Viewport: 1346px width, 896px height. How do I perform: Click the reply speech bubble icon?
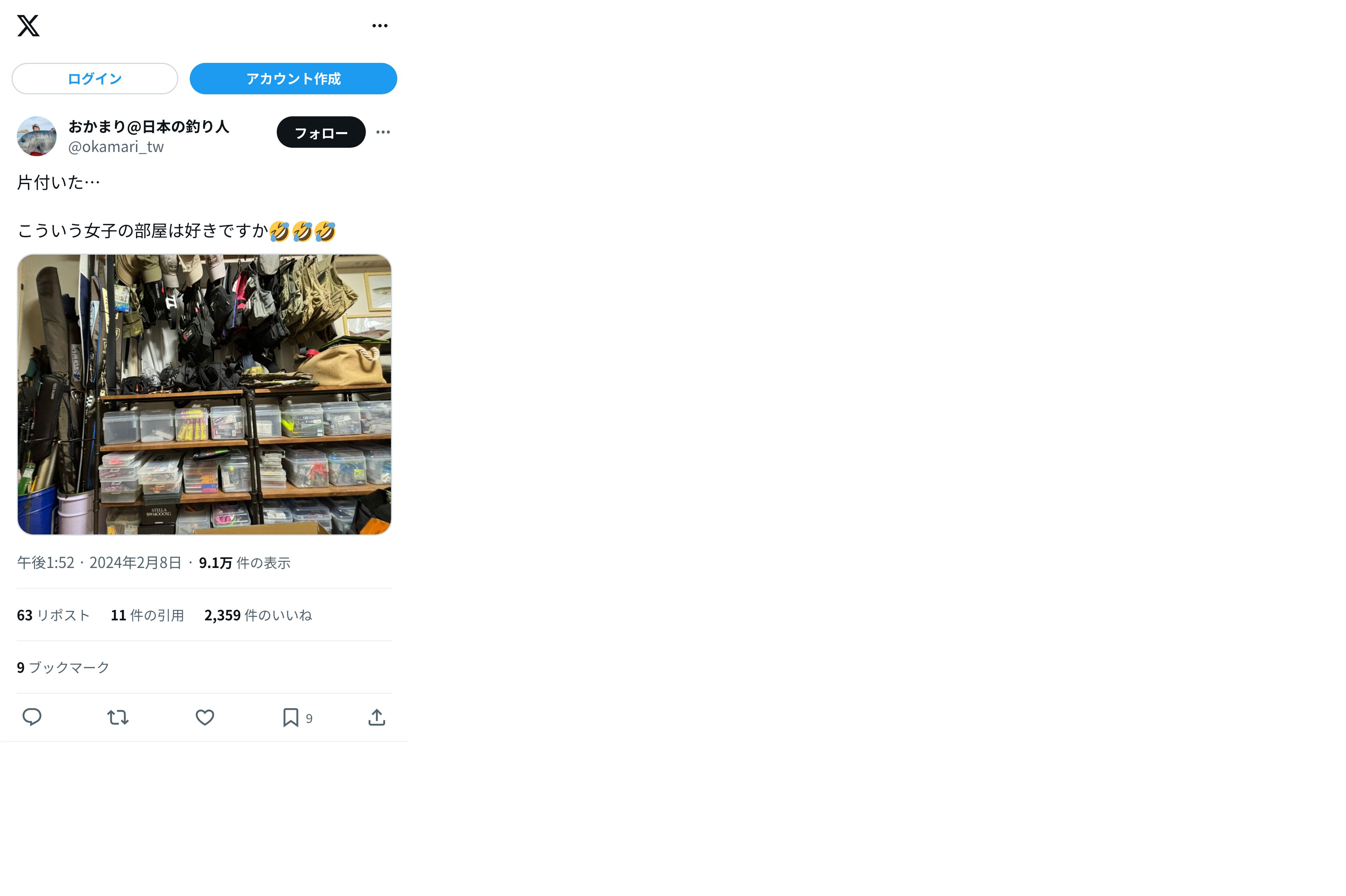coord(32,717)
